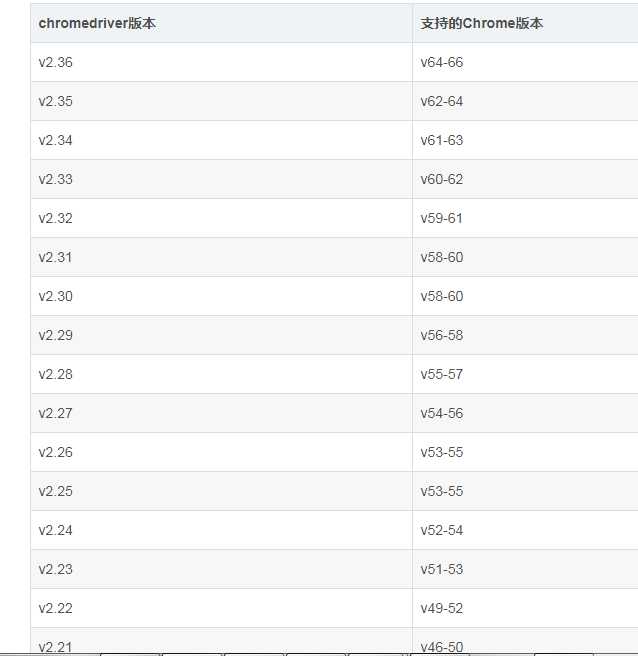Click the 支持的Chrome版本 column header
638x656 pixels.
[x=525, y=23]
